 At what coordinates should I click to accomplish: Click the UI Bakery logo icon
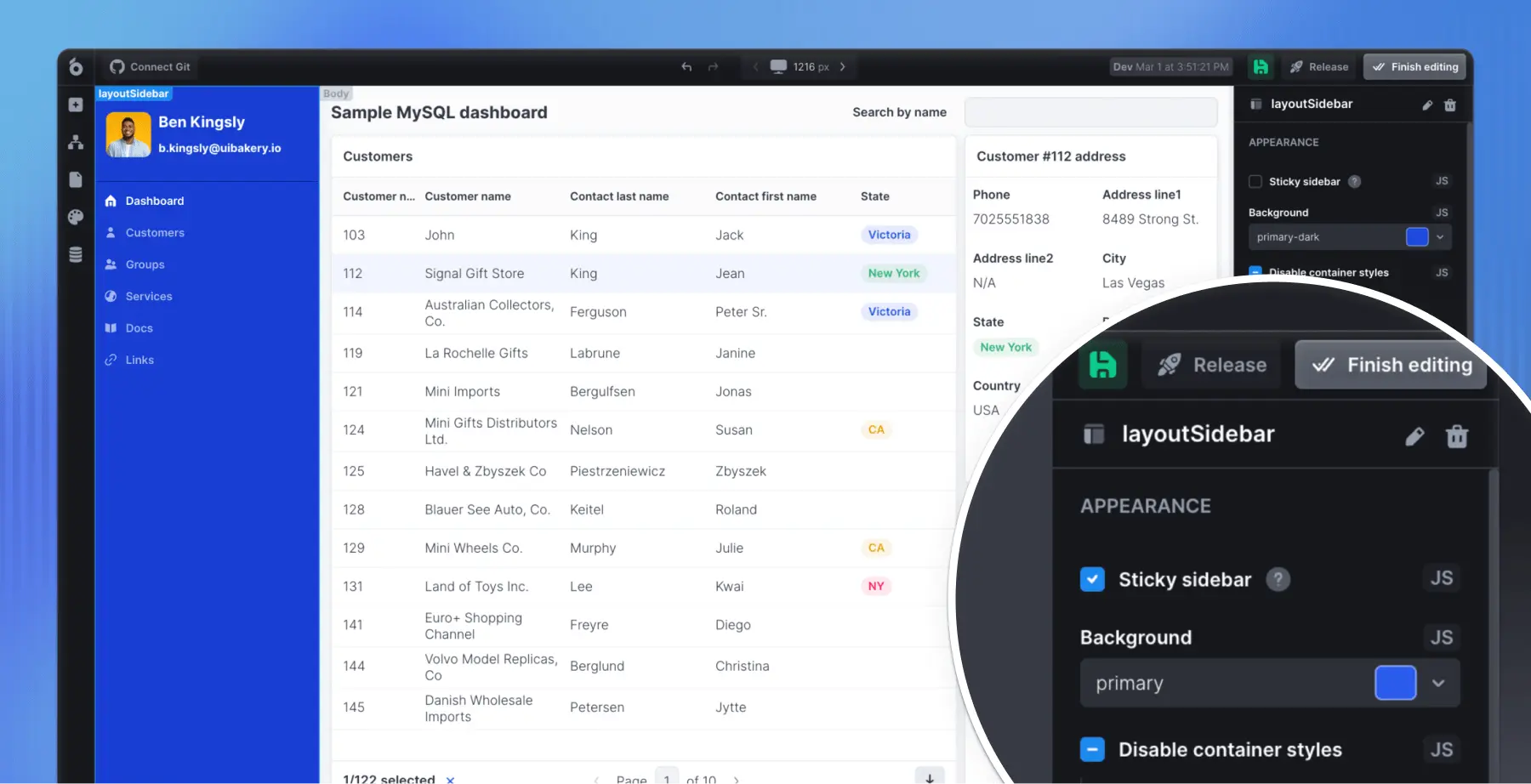pos(76,66)
